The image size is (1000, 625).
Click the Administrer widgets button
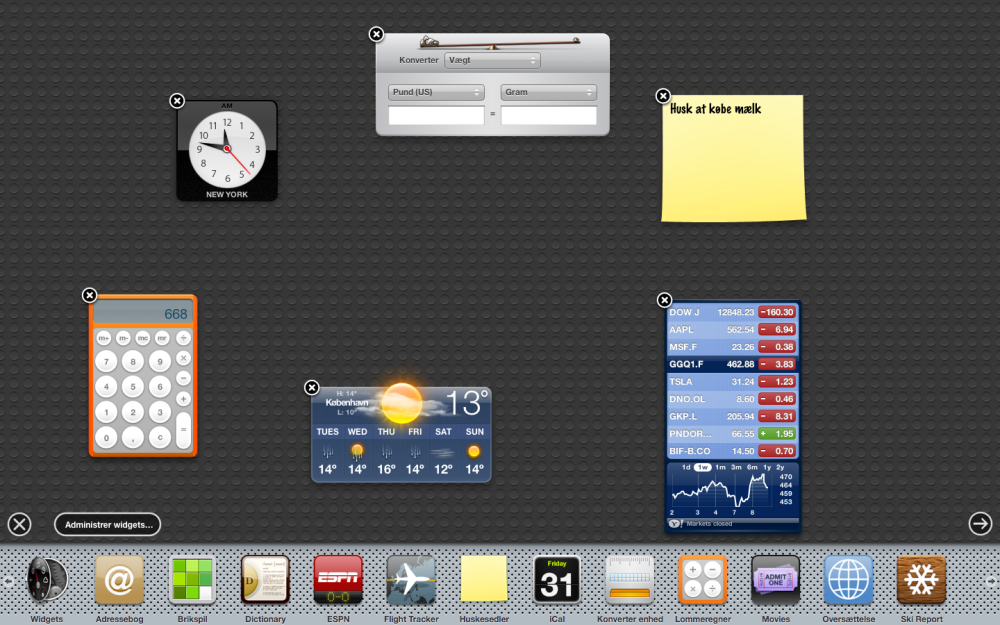pos(108,524)
